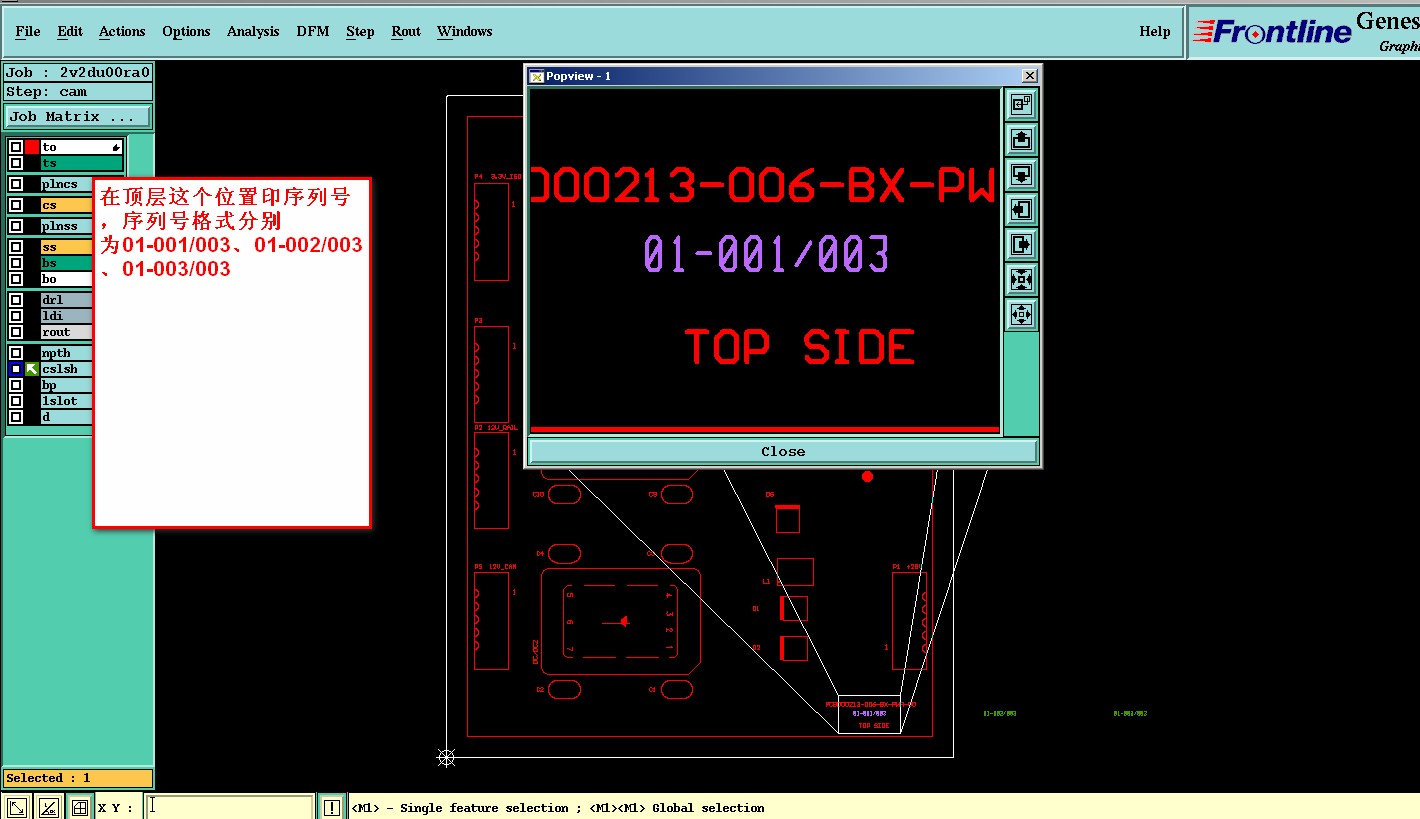Toggle display checkbox for layer drl
This screenshot has height=819, width=1420.
click(16, 300)
